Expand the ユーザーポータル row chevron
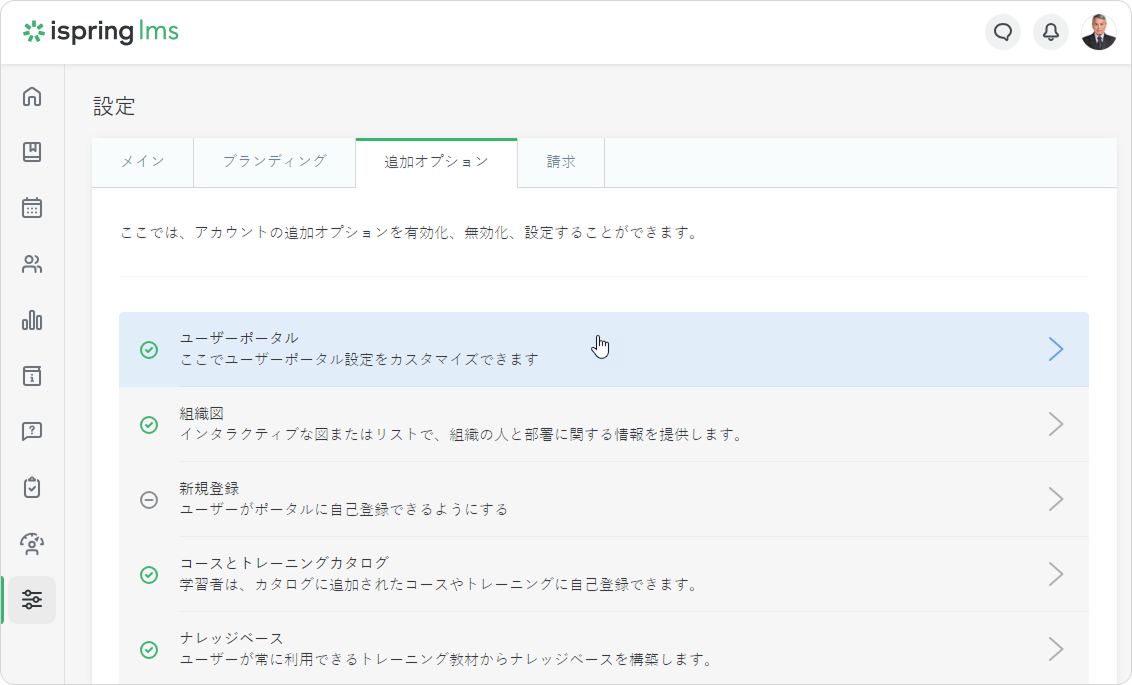The image size is (1132, 685). (x=1055, y=349)
